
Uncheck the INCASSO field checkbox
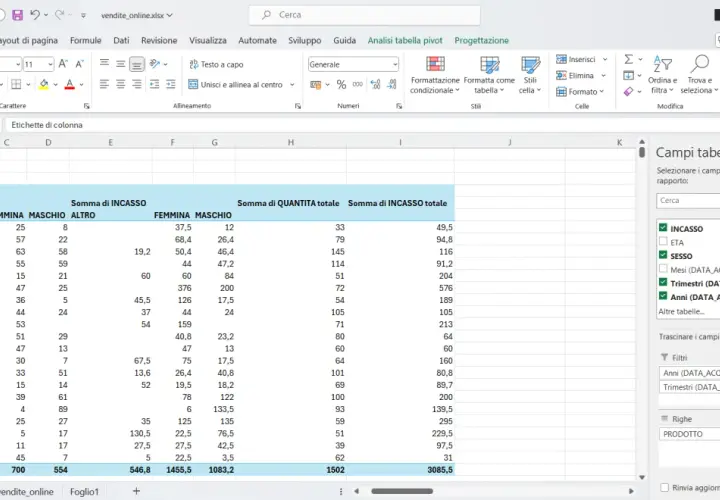click(x=663, y=228)
